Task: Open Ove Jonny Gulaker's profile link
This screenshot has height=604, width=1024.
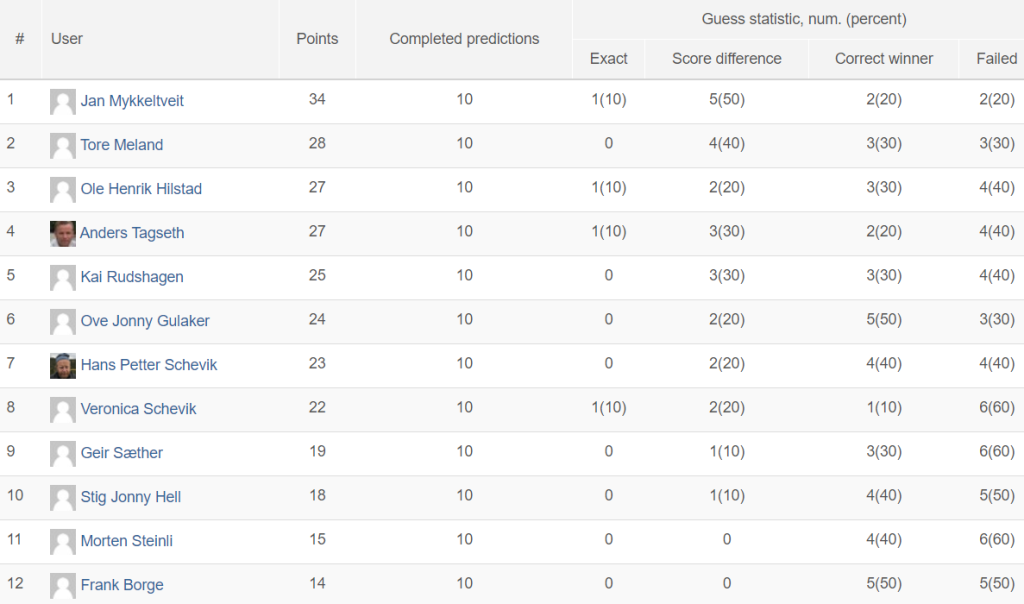Action: [145, 321]
